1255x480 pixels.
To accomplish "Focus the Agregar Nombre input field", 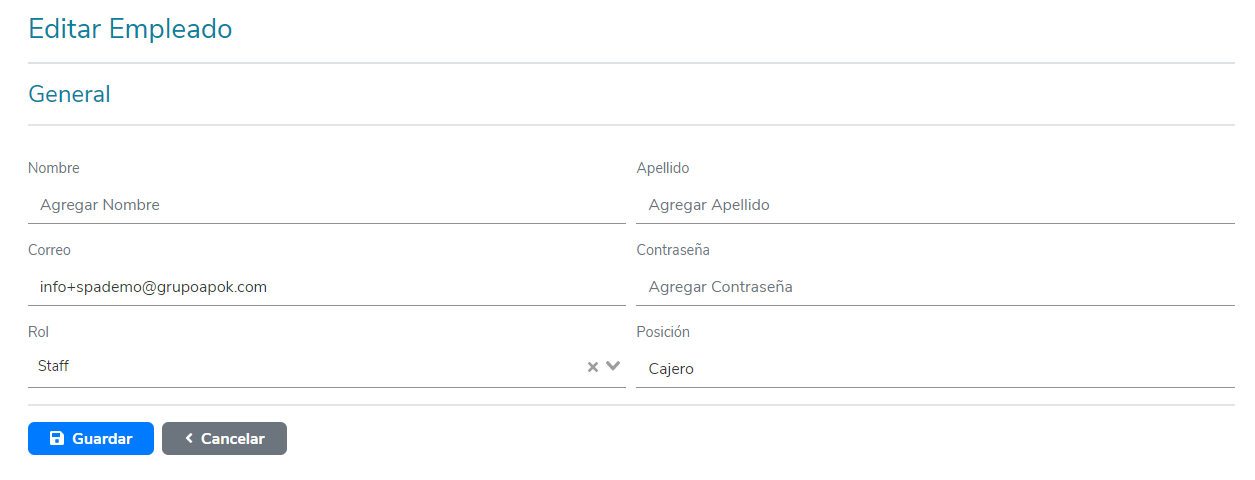I will (x=326, y=205).
